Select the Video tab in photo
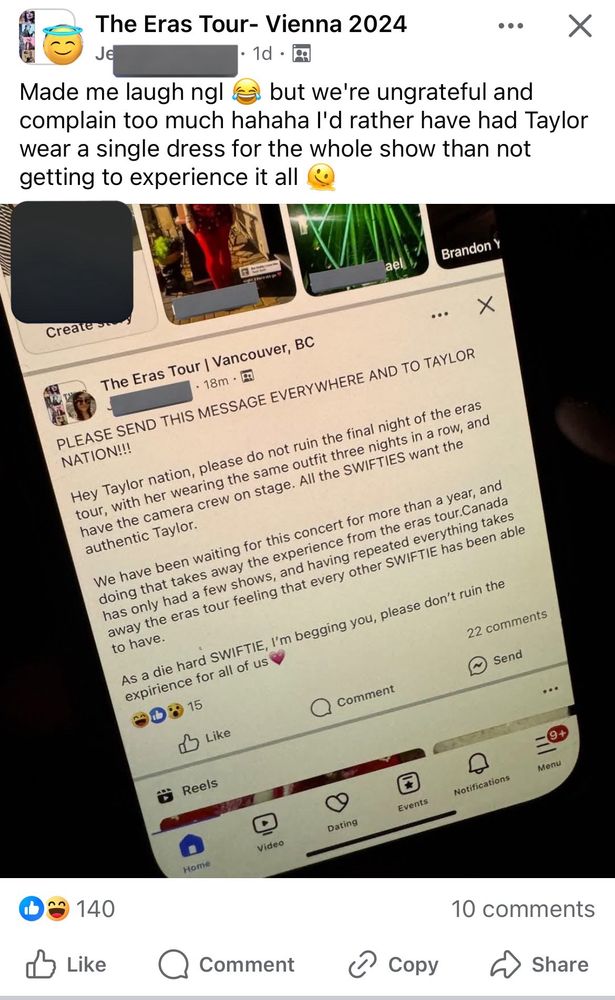Image resolution: width=615 pixels, height=1000 pixels. point(267,832)
